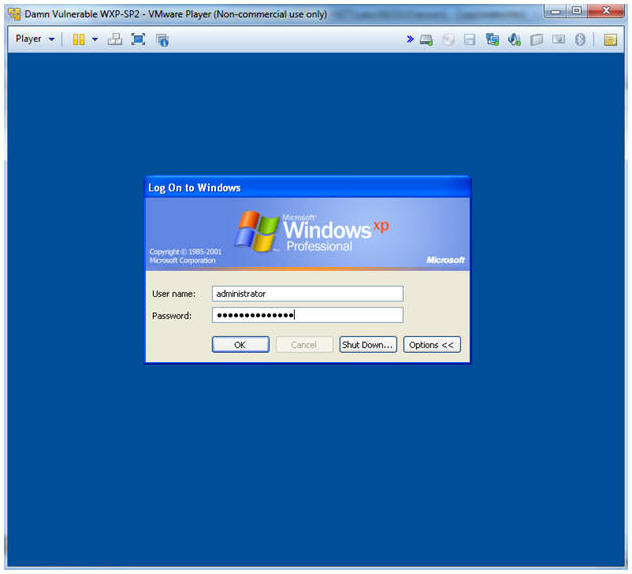Click the sound card device icon
This screenshot has height=574, width=632.
(514, 40)
